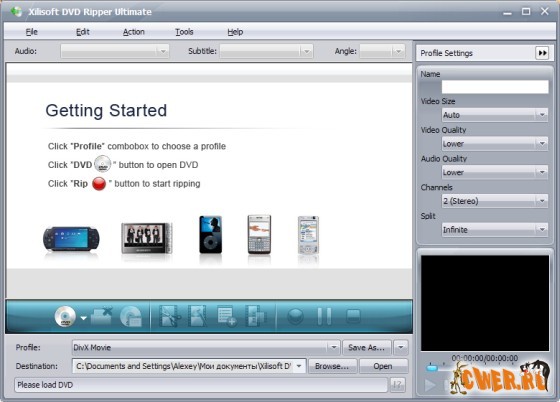Click the Please load DVD status field
This screenshot has width=560, height=402.
coord(201,385)
